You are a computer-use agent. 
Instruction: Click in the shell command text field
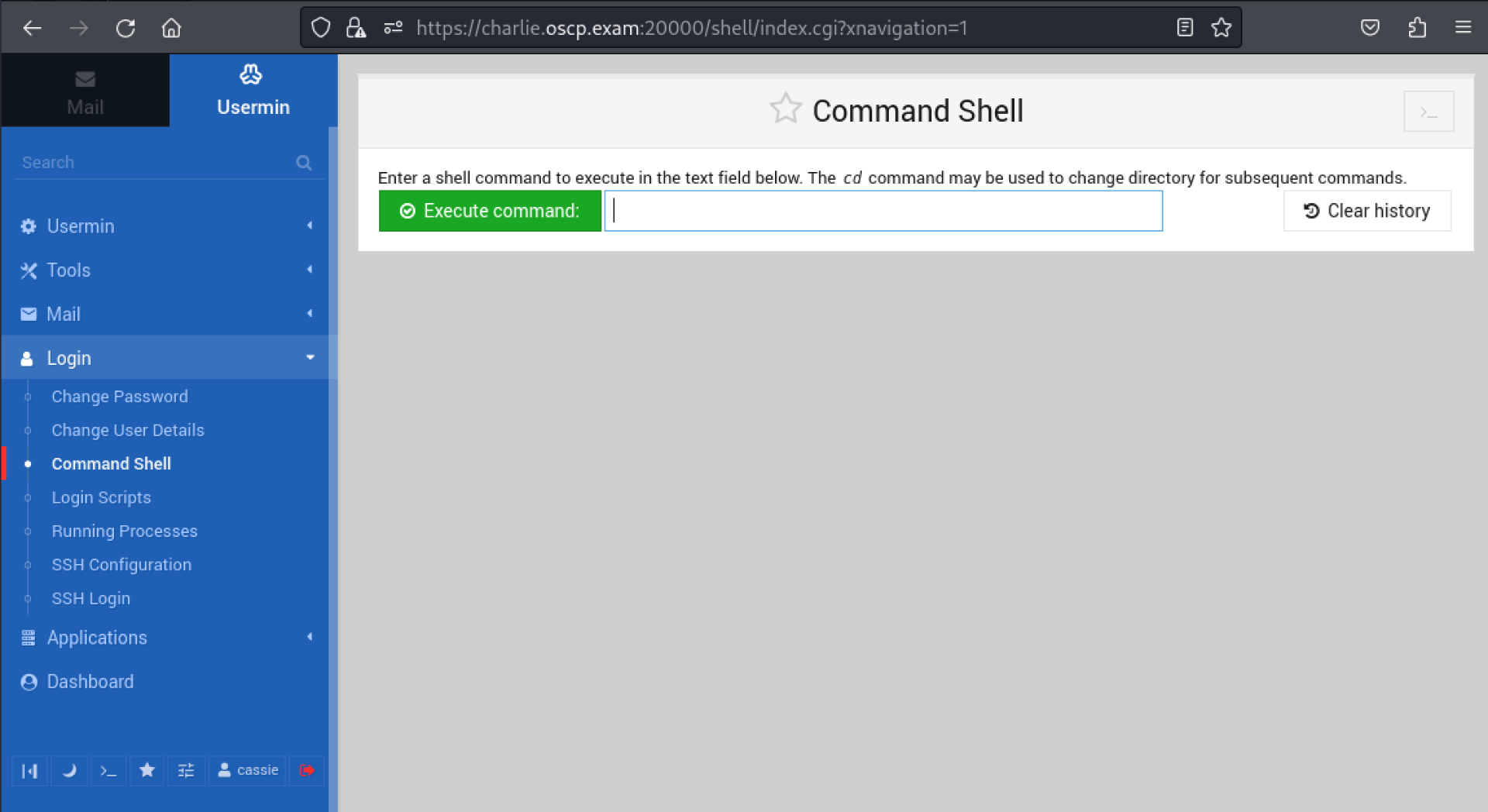click(883, 211)
